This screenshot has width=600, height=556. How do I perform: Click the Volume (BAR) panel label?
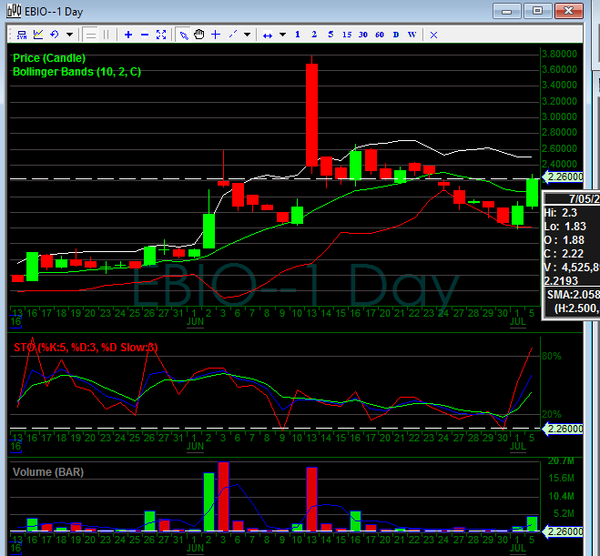(x=48, y=469)
